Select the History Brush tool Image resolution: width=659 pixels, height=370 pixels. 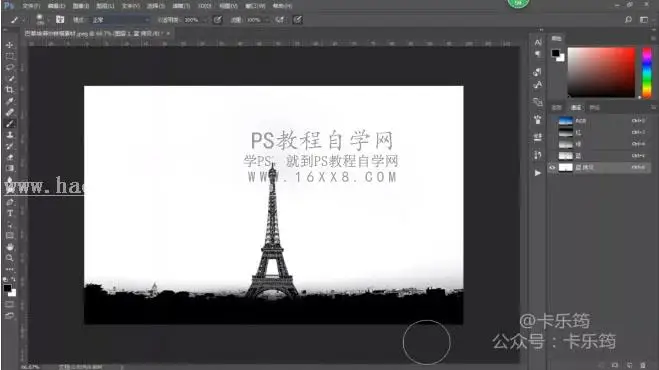[10, 146]
